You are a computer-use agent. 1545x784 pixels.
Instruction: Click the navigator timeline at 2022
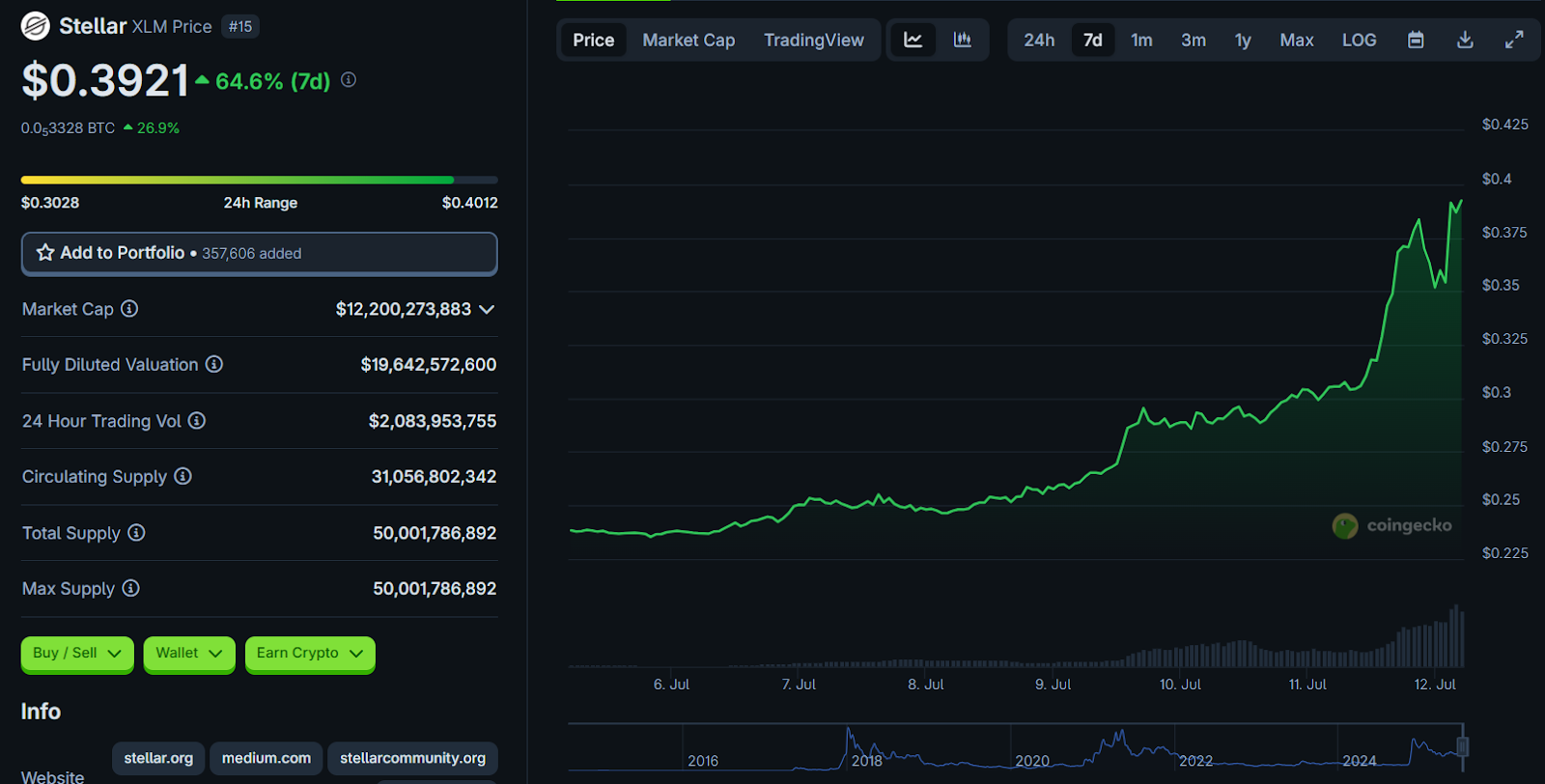coord(1195,761)
